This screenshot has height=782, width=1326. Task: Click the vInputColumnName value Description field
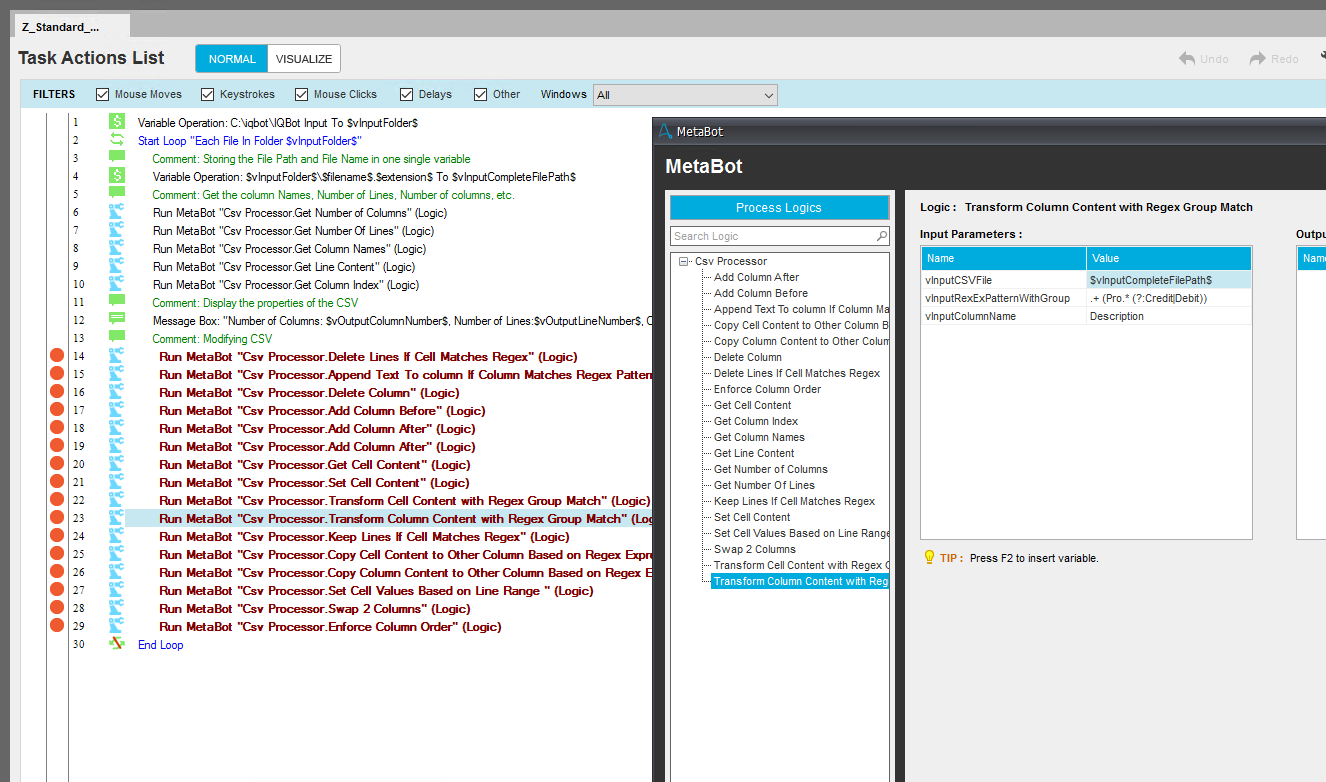[x=1168, y=316]
